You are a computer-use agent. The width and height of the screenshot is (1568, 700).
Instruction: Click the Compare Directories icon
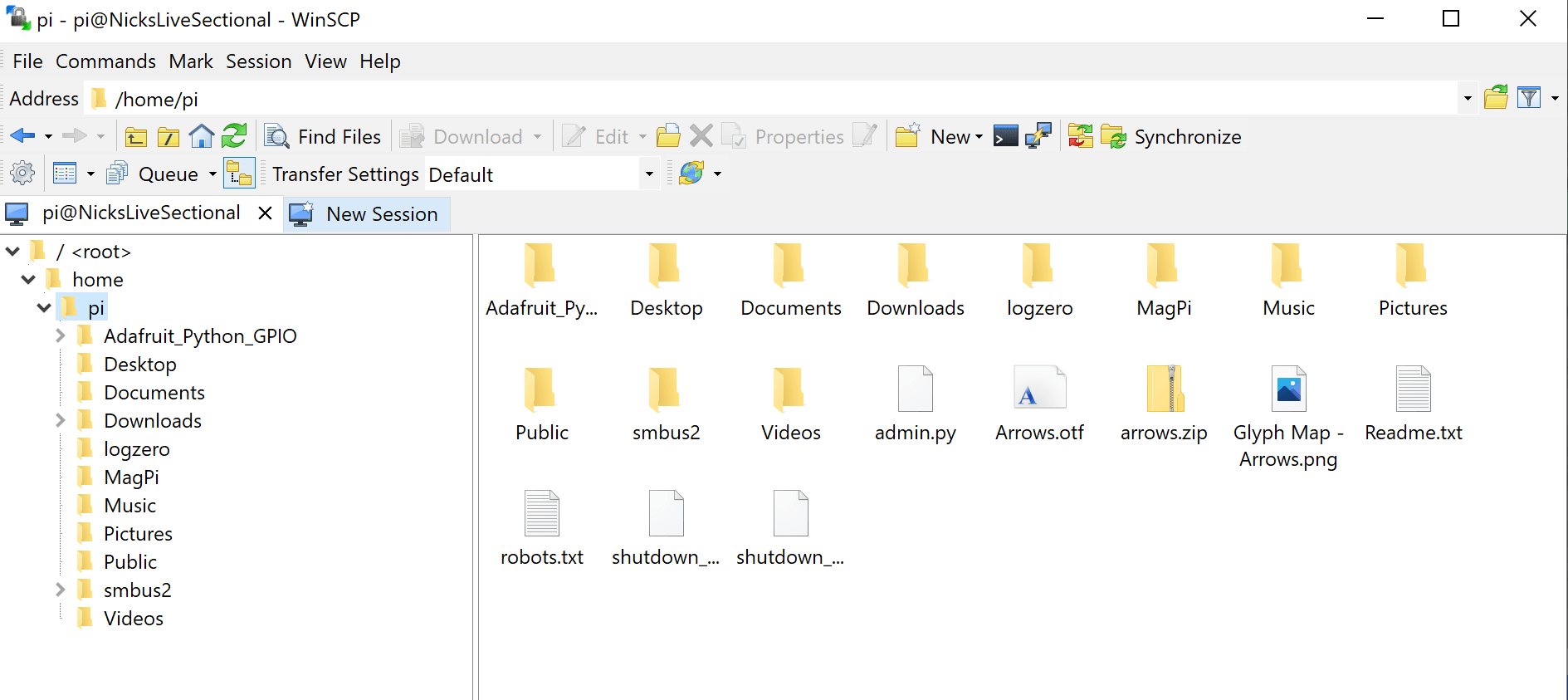coord(1081,136)
